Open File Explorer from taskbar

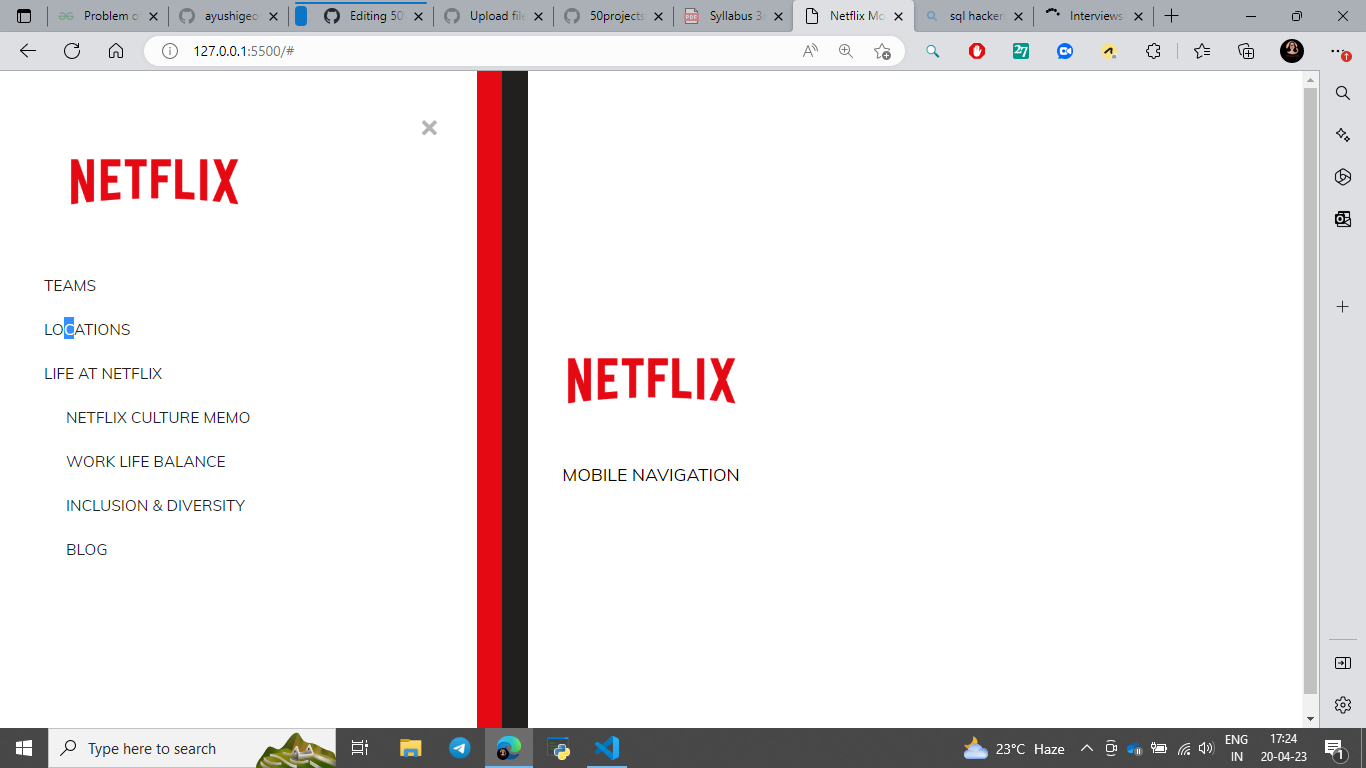pos(411,748)
